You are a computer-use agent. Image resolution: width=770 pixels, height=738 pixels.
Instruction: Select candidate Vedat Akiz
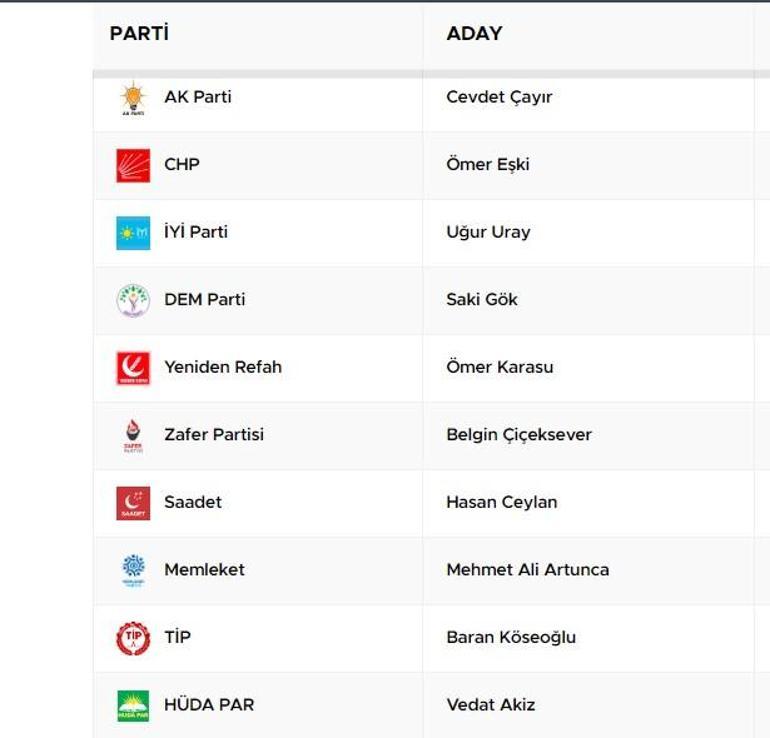[x=491, y=705]
